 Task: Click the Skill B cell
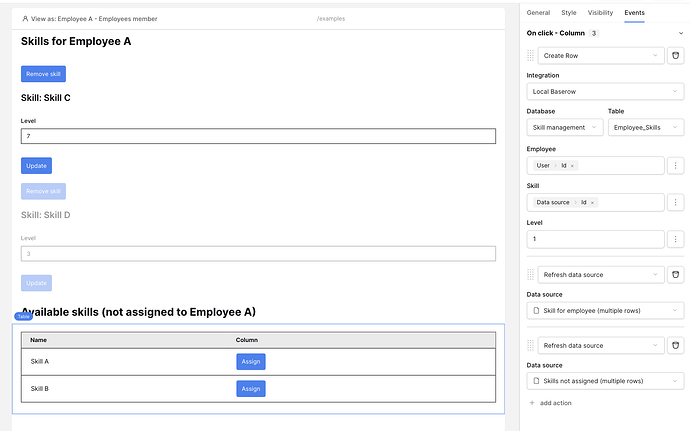click(40, 389)
